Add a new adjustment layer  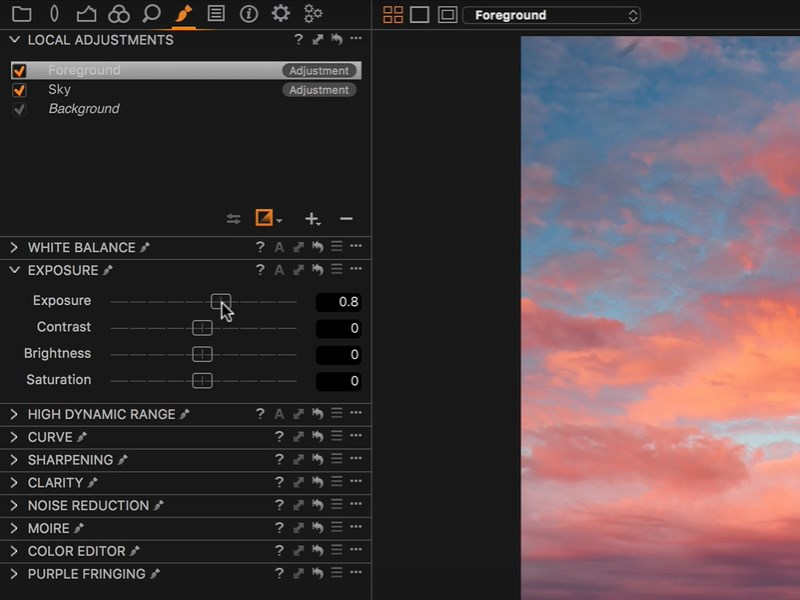[312, 219]
